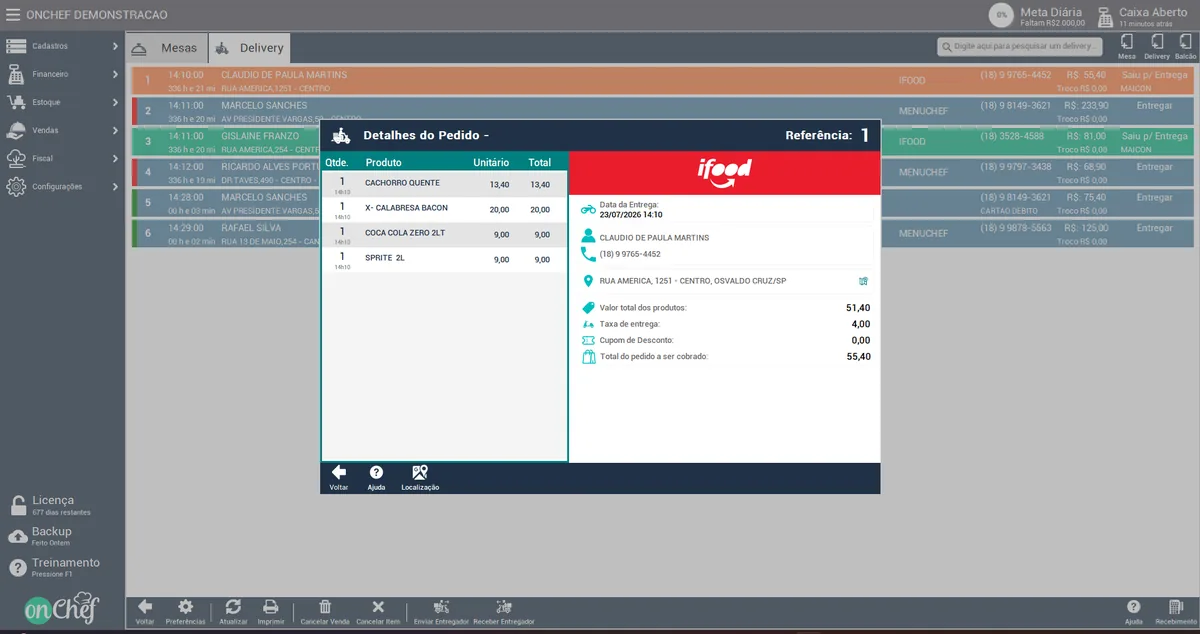Expand the Estoque sidebar menu
Screen dimensions: 1200x634
pos(62,102)
